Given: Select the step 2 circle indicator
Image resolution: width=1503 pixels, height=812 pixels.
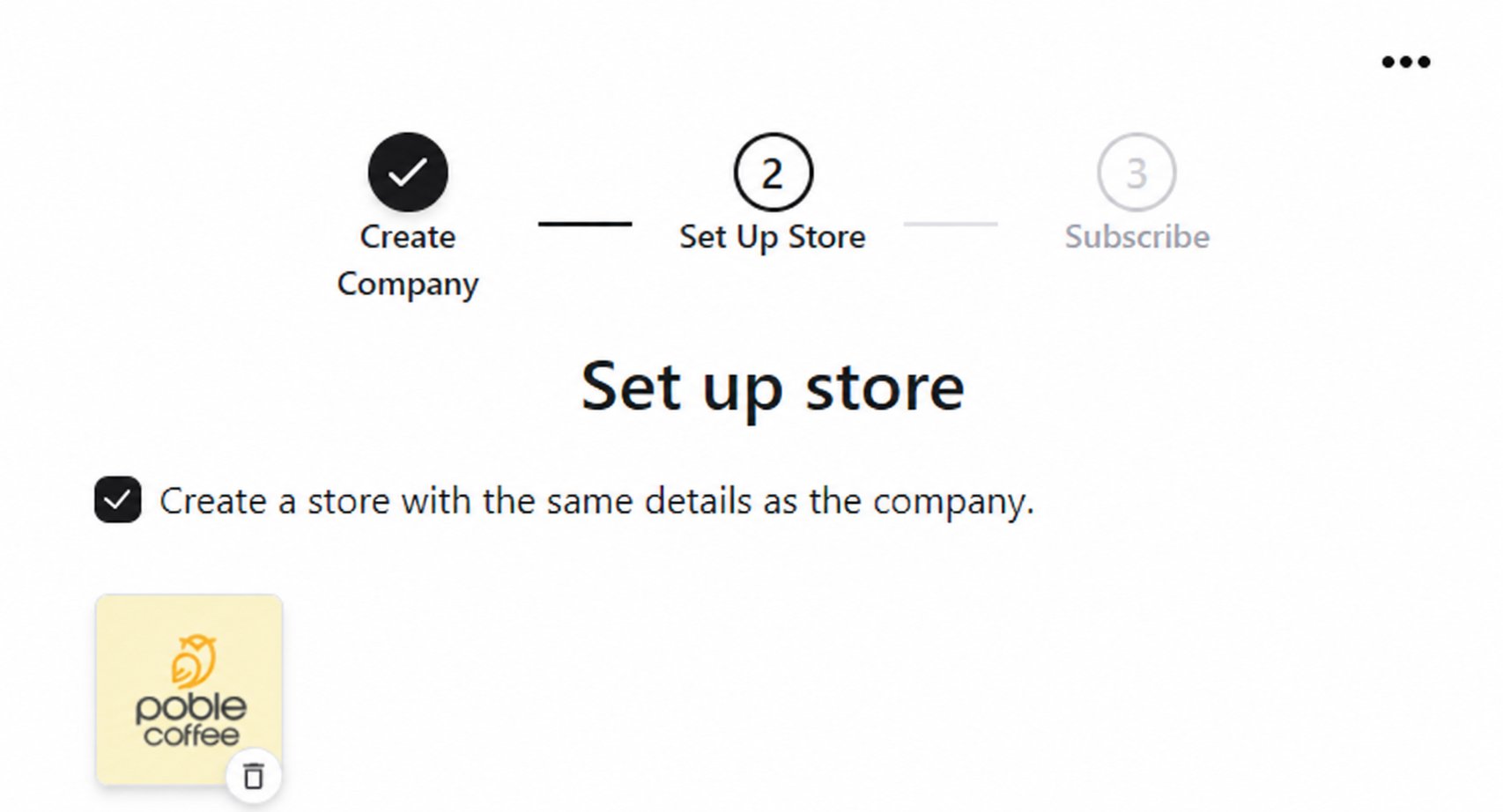Looking at the screenshot, I should [773, 172].
